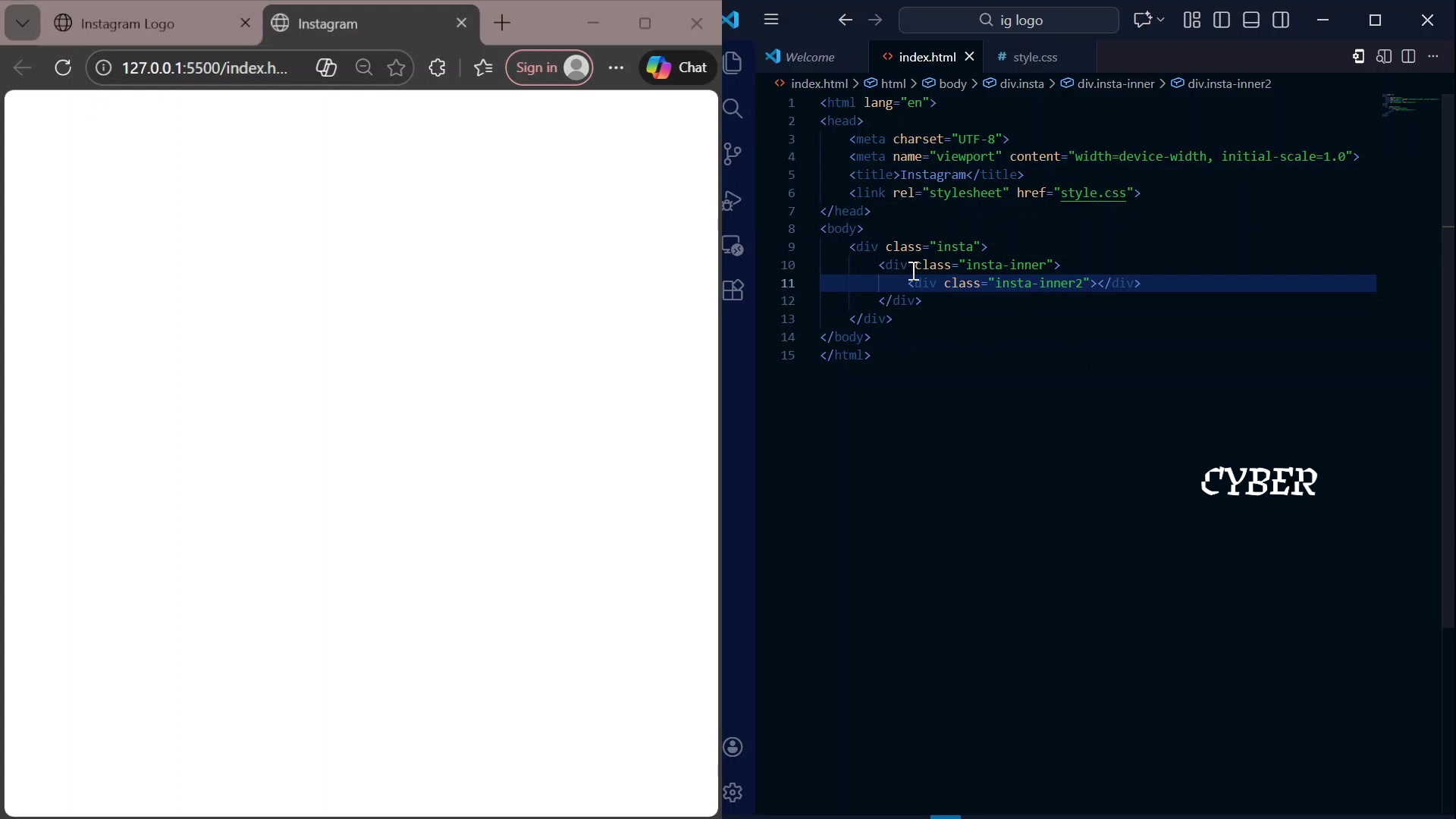Click the browser Sign in button
The height and width of the screenshot is (819, 1456).
(x=549, y=68)
